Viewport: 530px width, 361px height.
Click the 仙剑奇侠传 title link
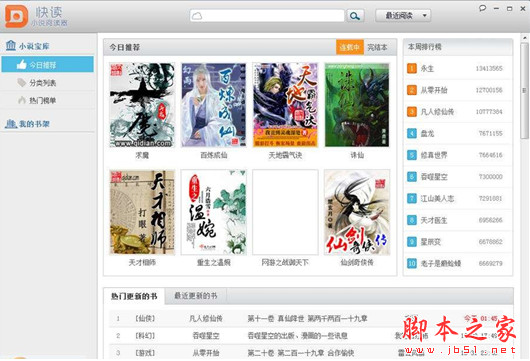click(x=357, y=262)
